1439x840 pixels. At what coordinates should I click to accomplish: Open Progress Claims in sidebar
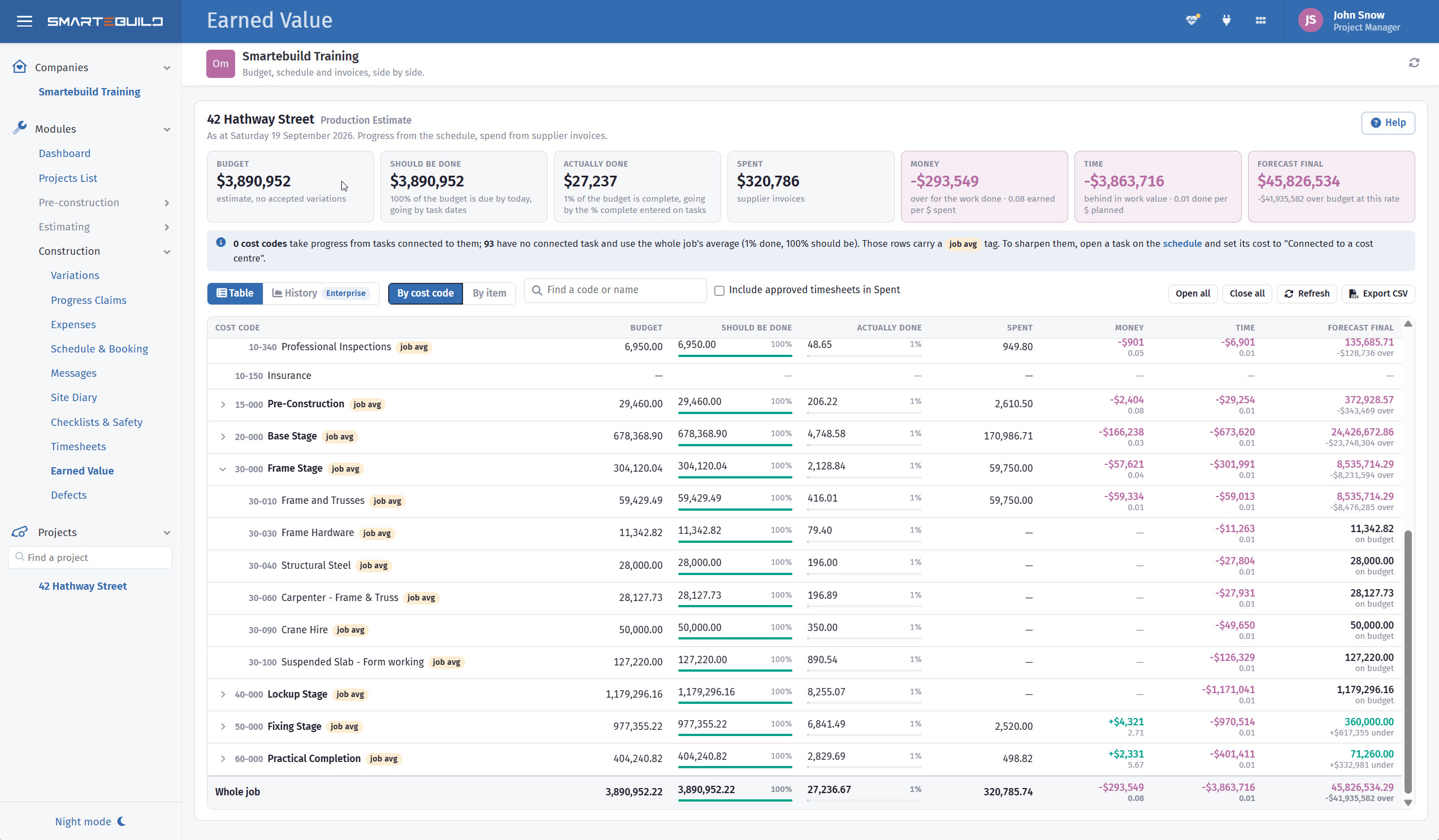89,300
